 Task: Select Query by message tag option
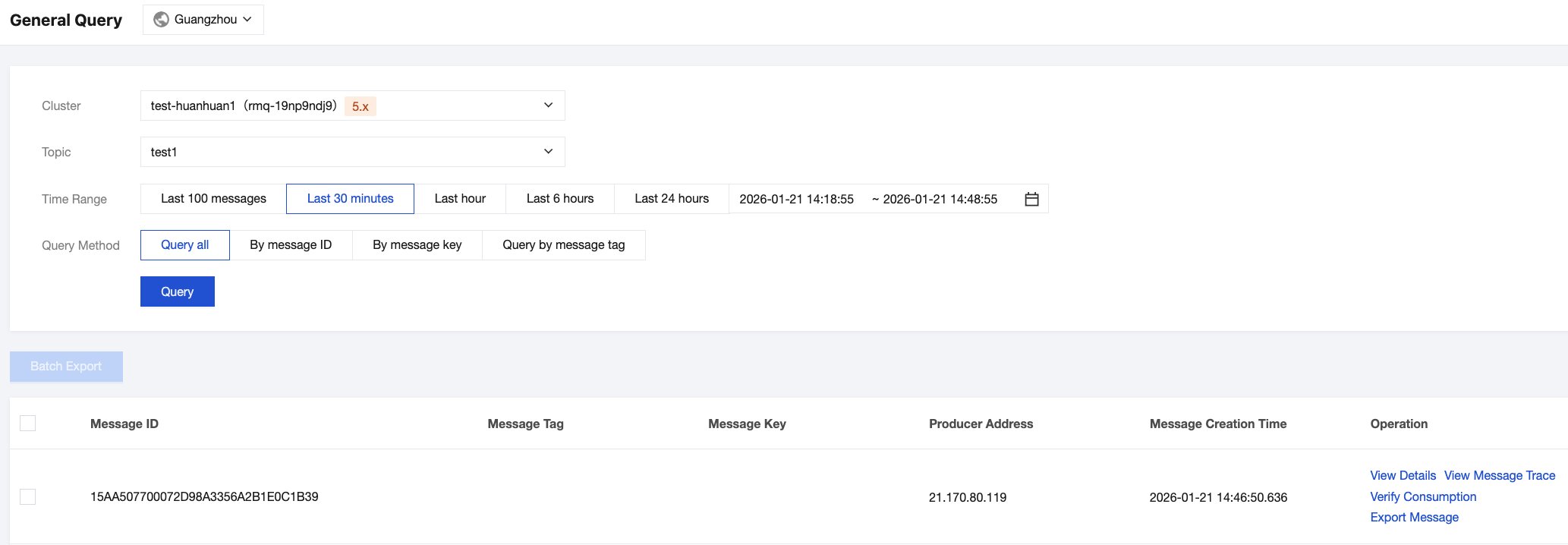coord(563,245)
